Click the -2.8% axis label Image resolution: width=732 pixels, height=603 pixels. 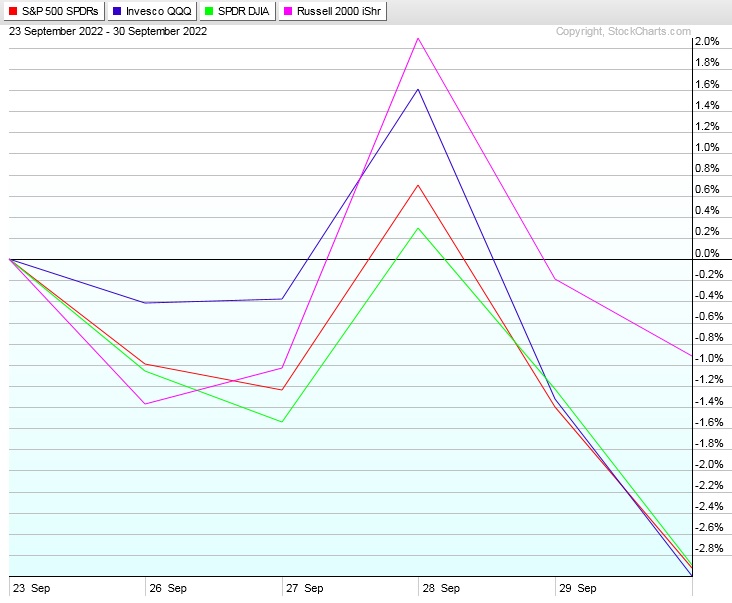[x=709, y=548]
